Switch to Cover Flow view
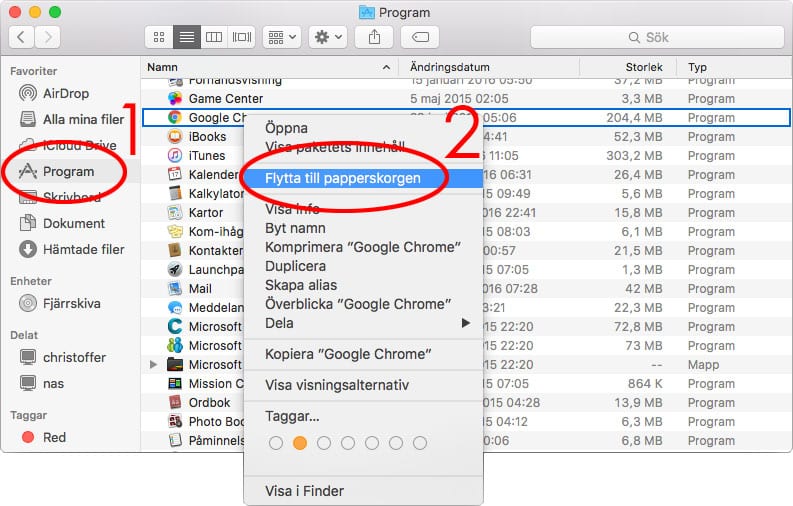 click(242, 37)
